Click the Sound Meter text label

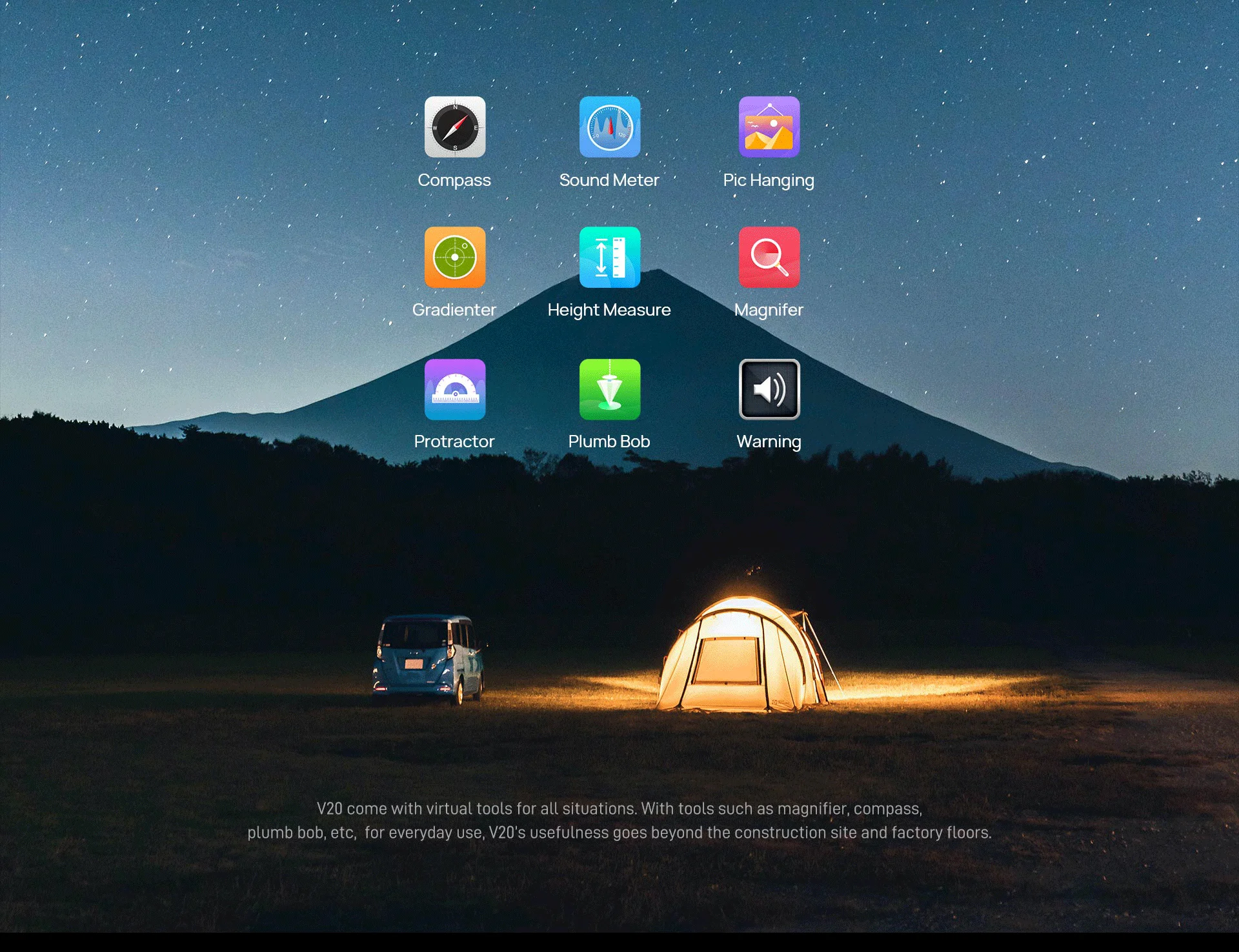click(609, 180)
